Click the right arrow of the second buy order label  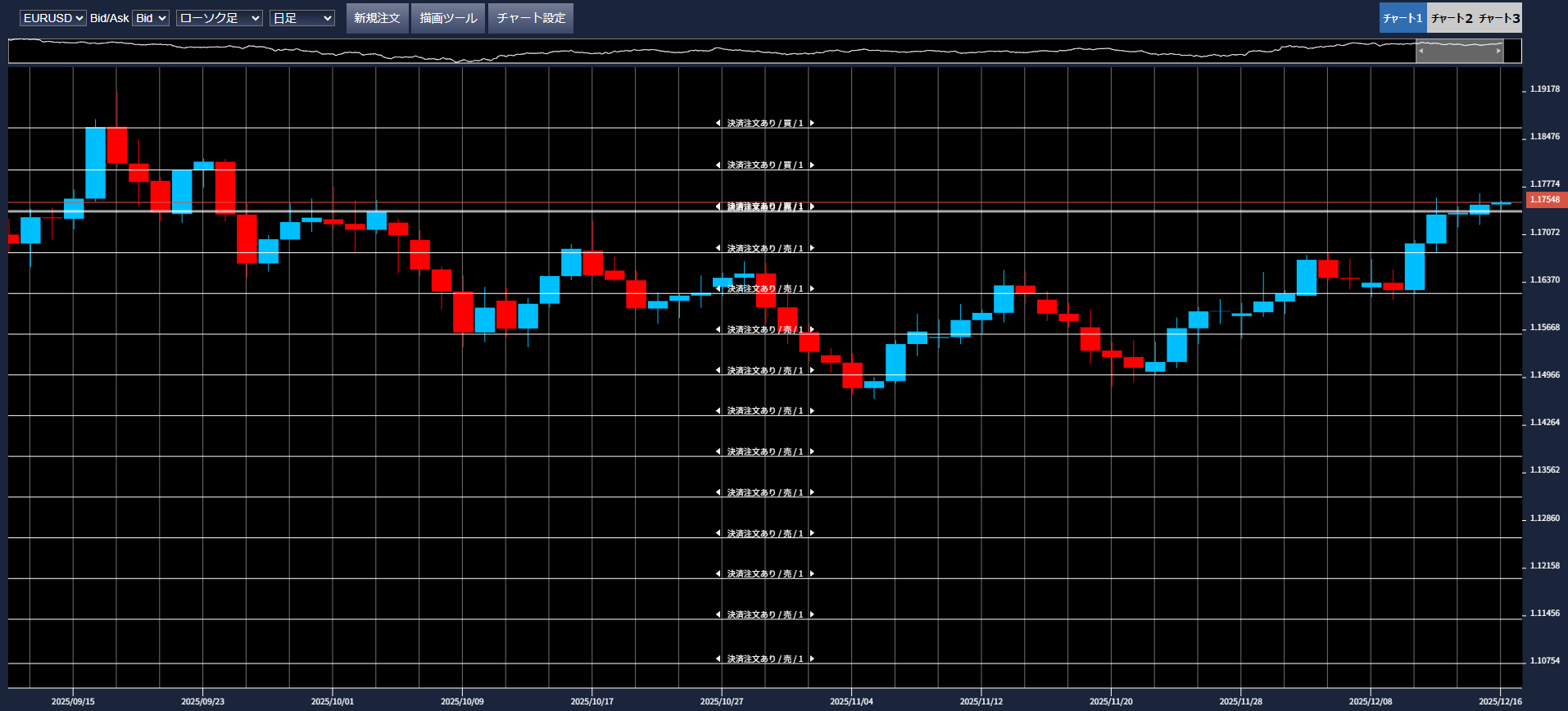(x=812, y=165)
